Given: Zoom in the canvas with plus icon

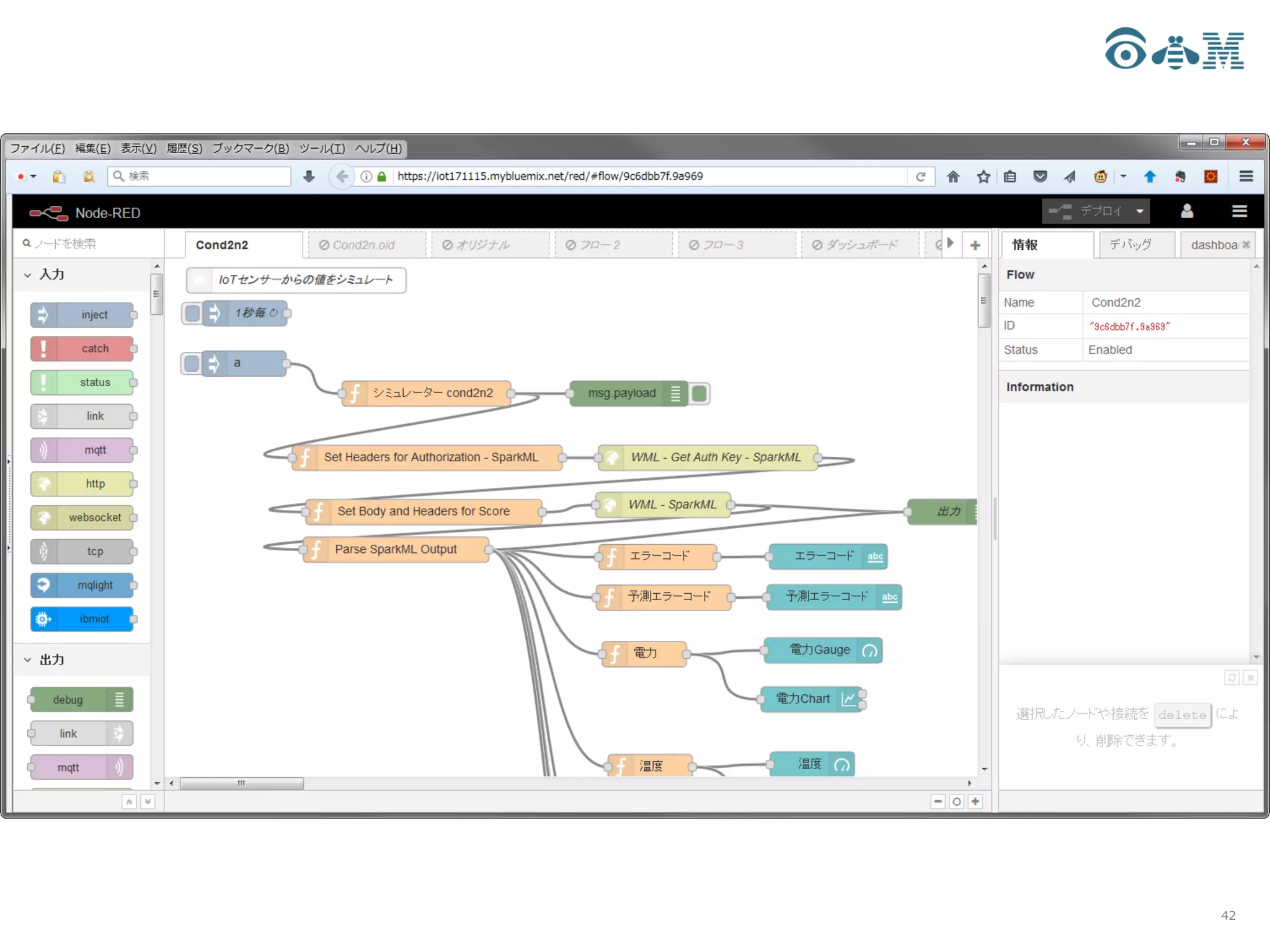Looking at the screenshot, I should tap(975, 801).
